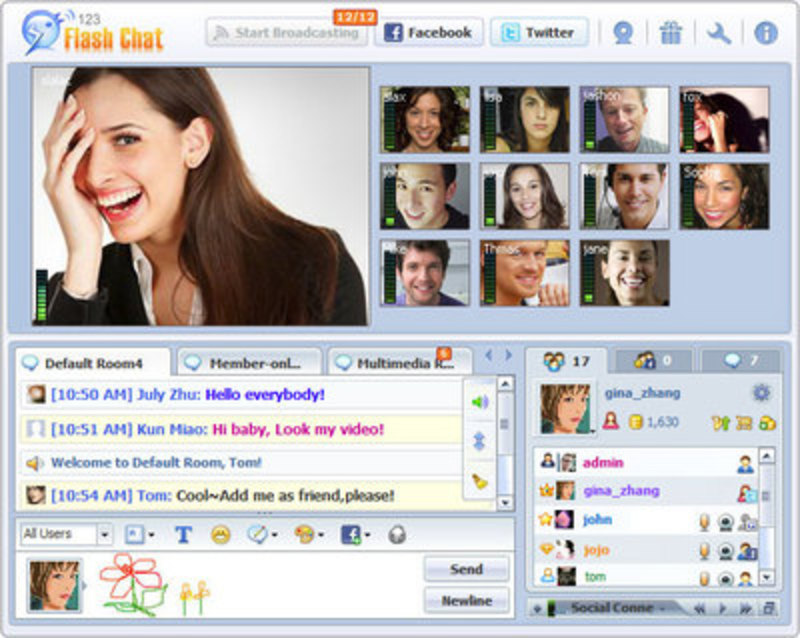Open the All Users dropdown
Screen dimensions: 800x638
[66, 534]
